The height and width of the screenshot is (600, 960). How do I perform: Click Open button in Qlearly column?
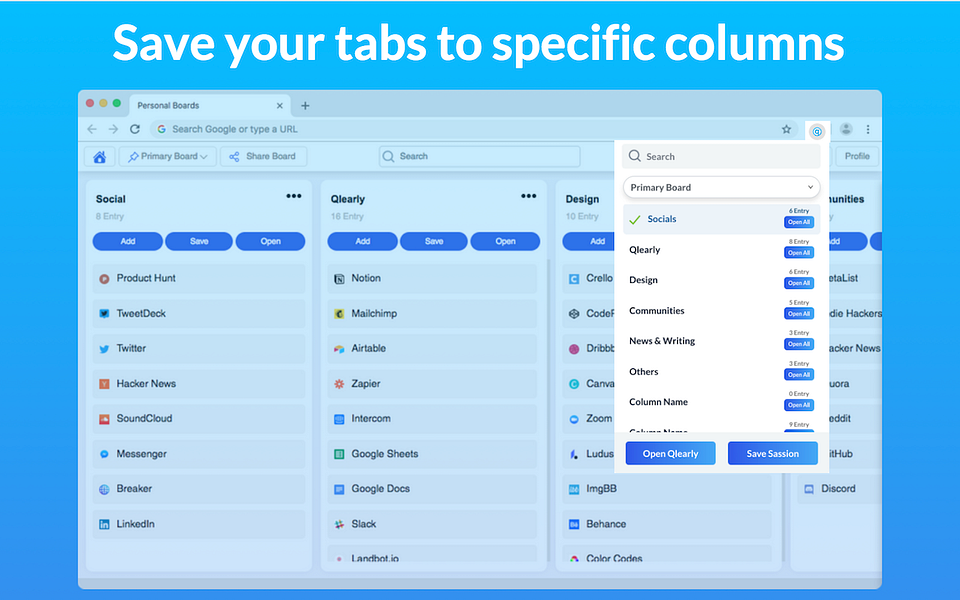click(505, 241)
